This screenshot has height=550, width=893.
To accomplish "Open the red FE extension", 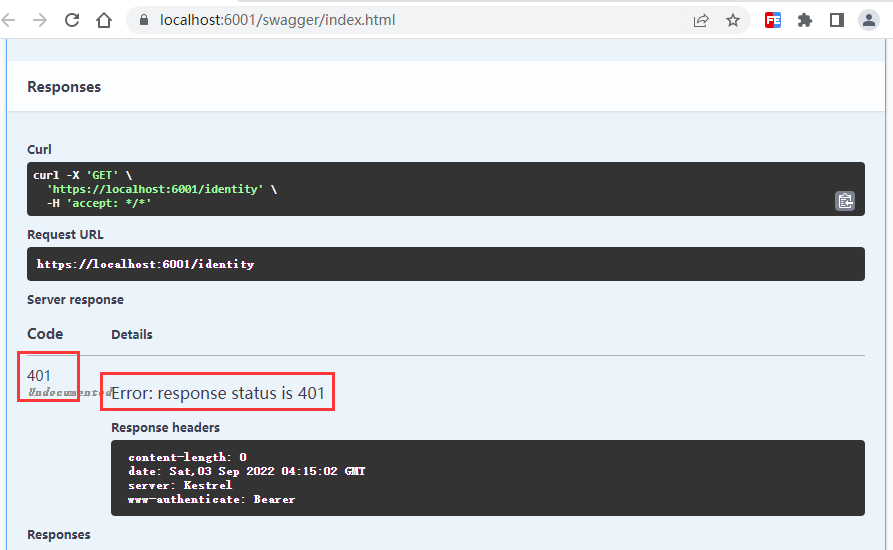I will tap(773, 20).
